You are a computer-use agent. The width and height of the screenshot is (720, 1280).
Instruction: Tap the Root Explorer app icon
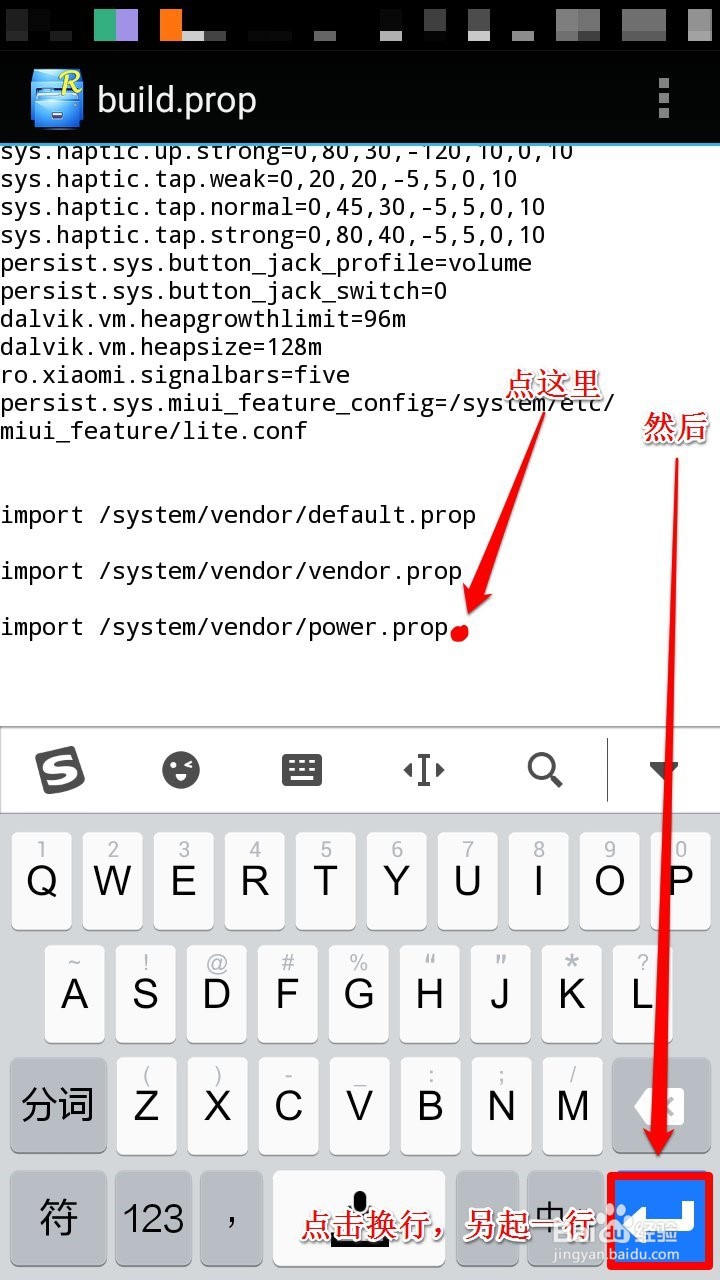(57, 98)
